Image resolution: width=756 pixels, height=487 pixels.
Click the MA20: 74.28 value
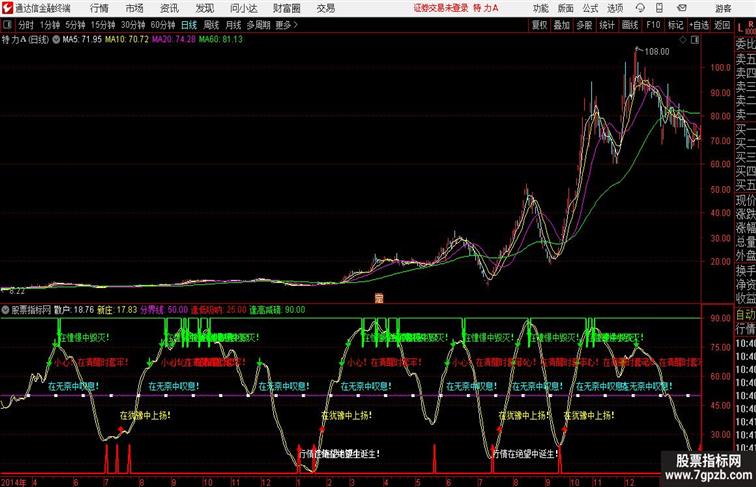click(174, 40)
